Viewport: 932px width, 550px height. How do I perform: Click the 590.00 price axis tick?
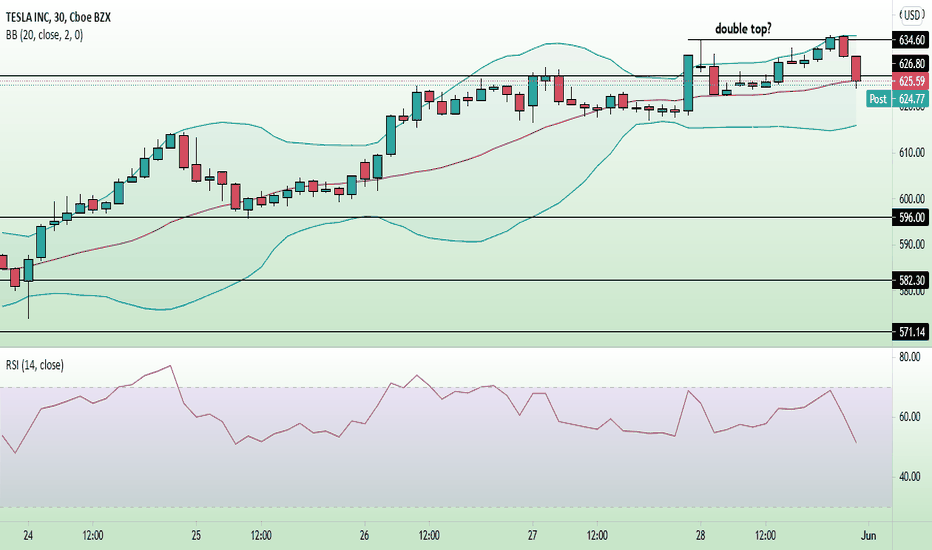click(911, 244)
